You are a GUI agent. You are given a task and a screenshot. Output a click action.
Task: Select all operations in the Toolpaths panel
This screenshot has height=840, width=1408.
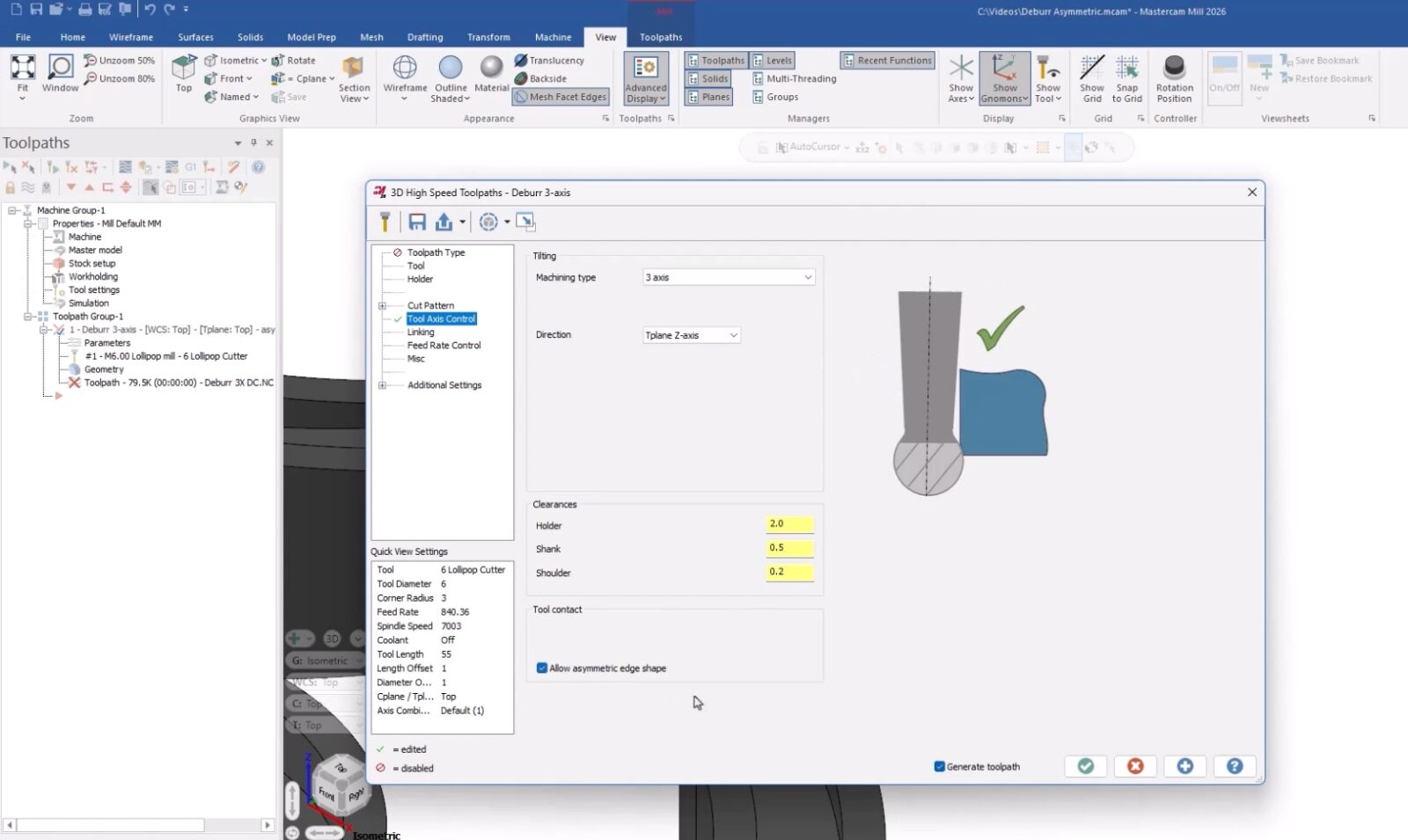pyautogui.click(x=11, y=167)
